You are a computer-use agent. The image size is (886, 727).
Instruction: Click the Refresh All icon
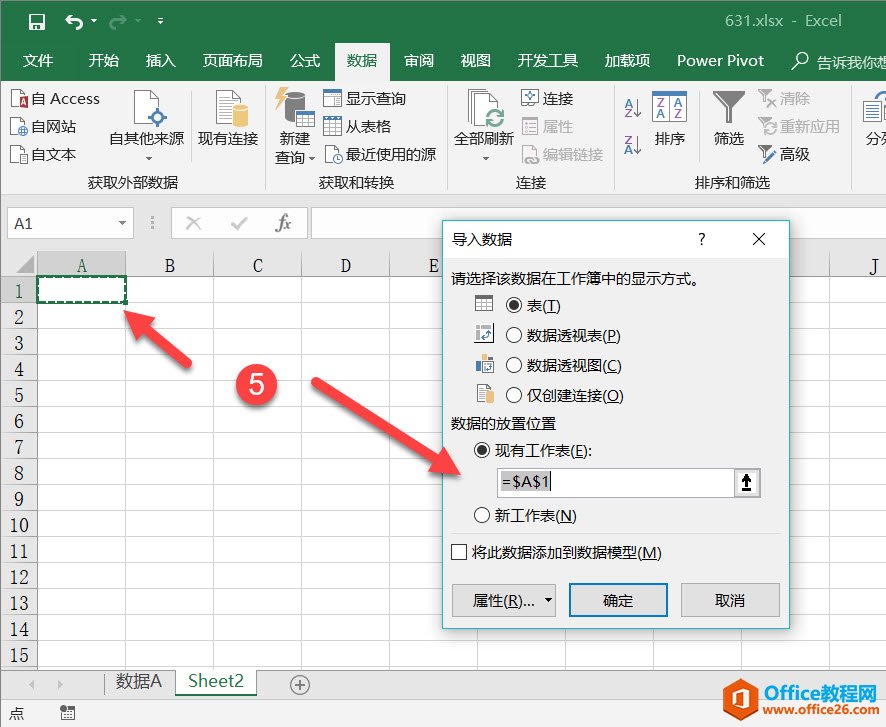point(484,120)
